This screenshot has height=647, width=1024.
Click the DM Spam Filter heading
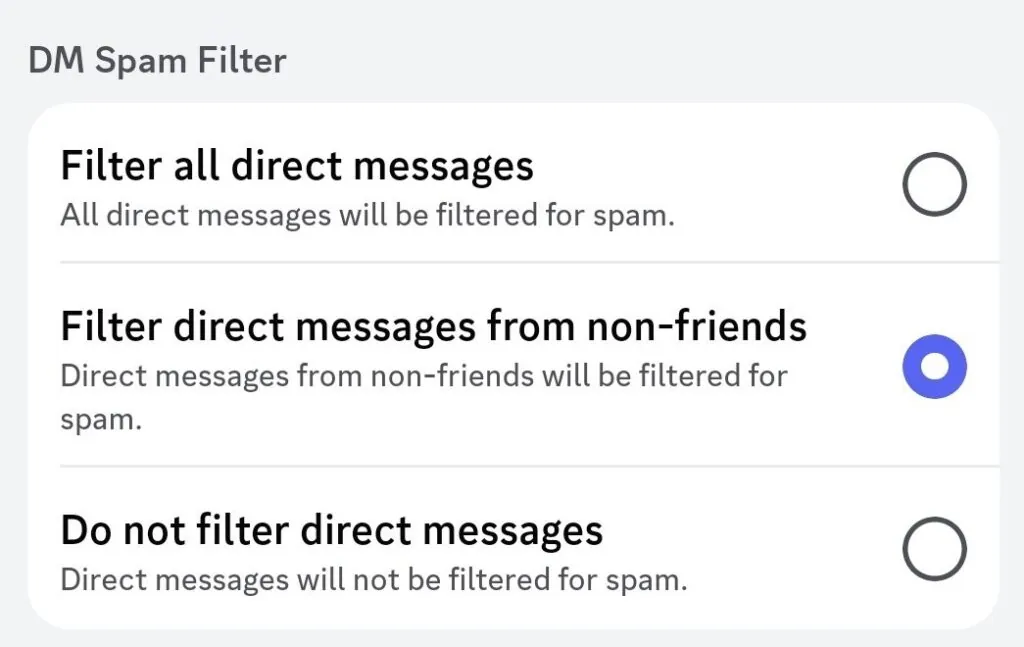coord(156,60)
